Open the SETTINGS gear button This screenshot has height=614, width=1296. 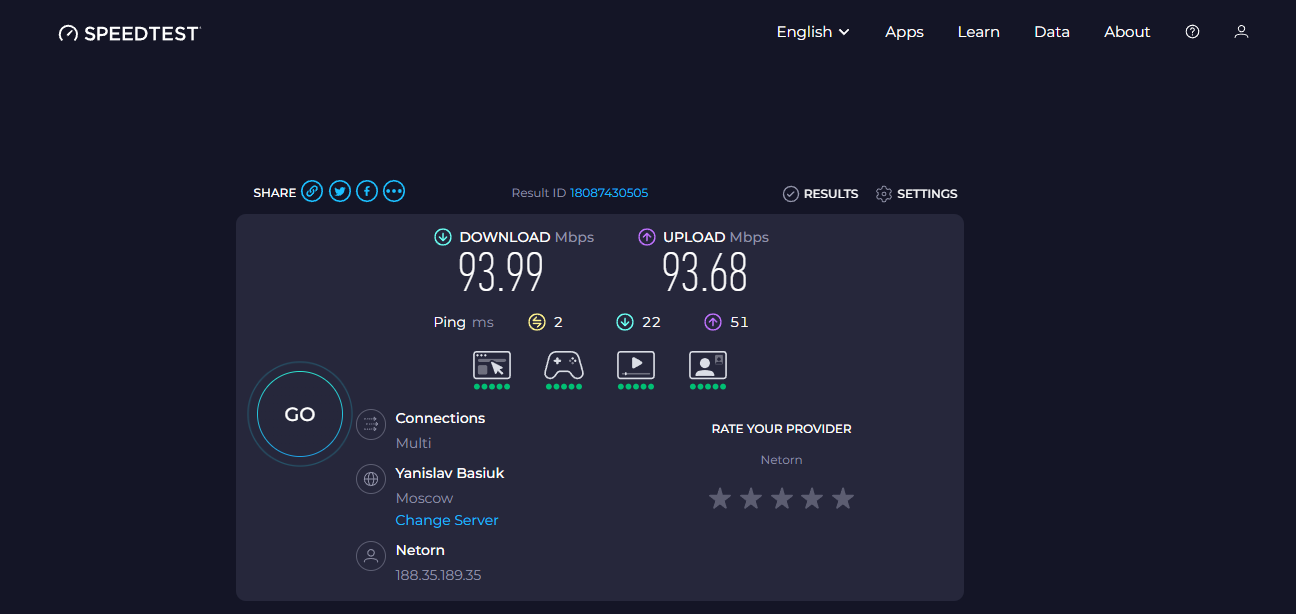coord(917,194)
